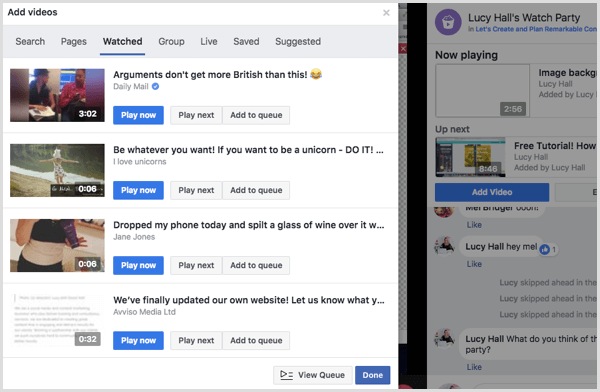This screenshot has width=600, height=392.
Task: Play now the Avviso Media video
Action: click(139, 340)
